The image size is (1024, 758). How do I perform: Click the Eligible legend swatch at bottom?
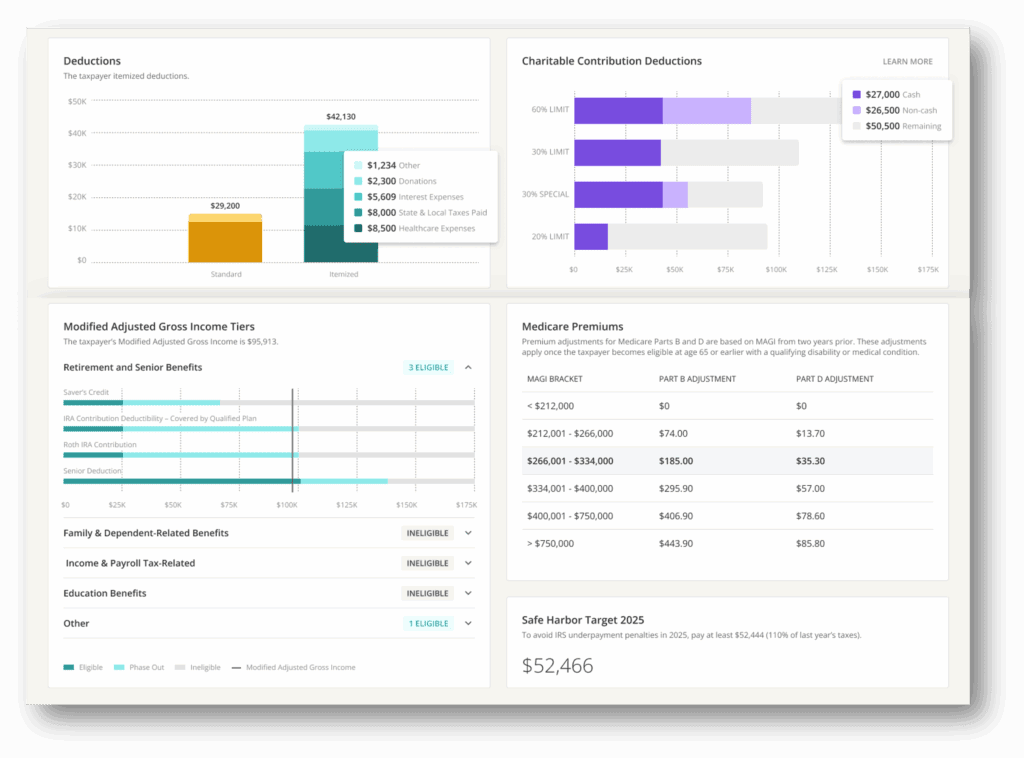[x=69, y=667]
